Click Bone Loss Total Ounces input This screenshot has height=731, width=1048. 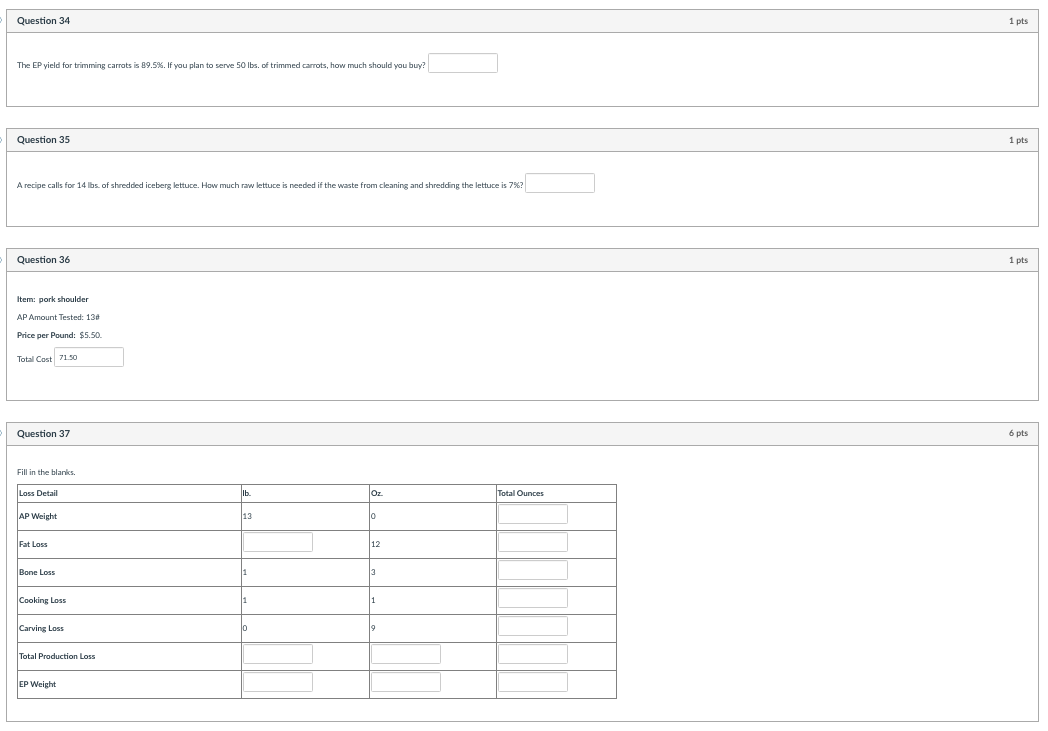coord(533,570)
